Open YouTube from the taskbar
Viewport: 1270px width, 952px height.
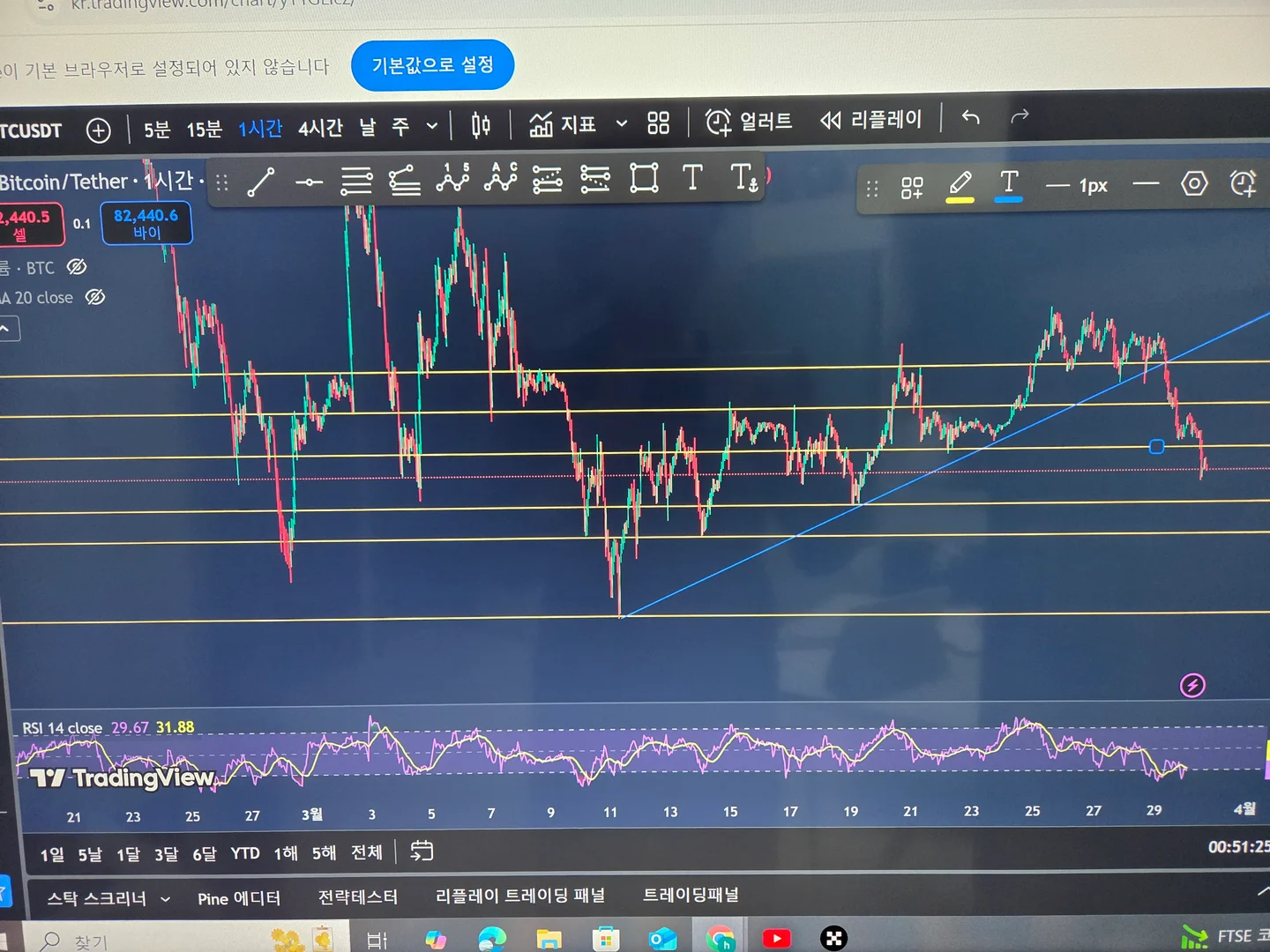point(776,938)
